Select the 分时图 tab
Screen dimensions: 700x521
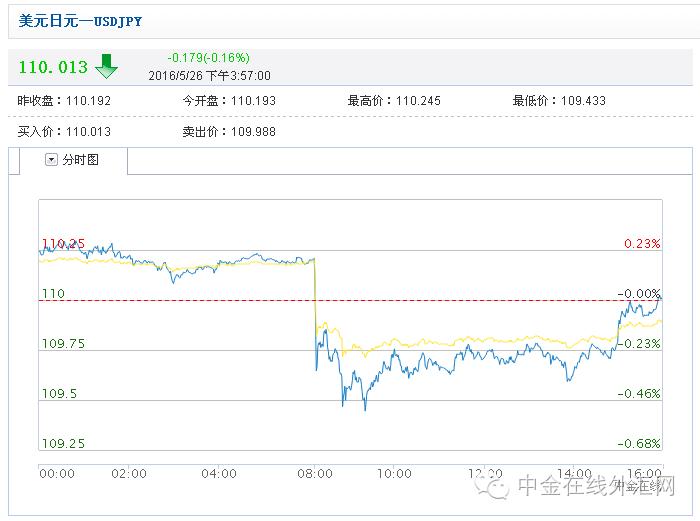74,160
